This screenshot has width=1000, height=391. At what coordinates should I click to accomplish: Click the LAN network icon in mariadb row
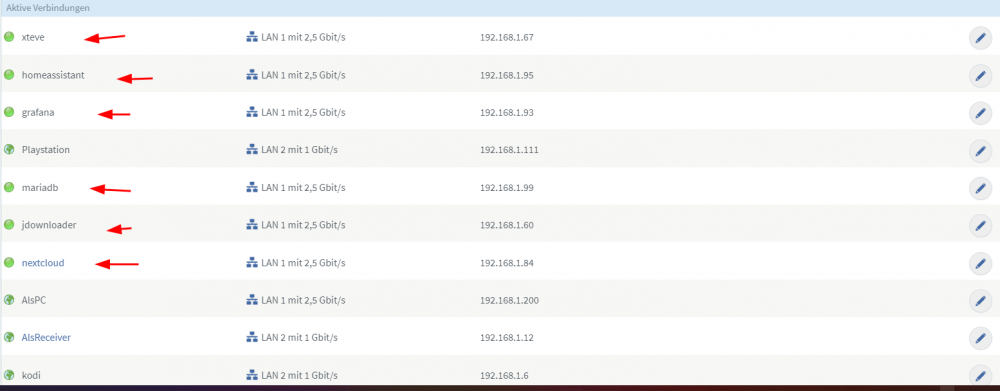click(x=251, y=188)
